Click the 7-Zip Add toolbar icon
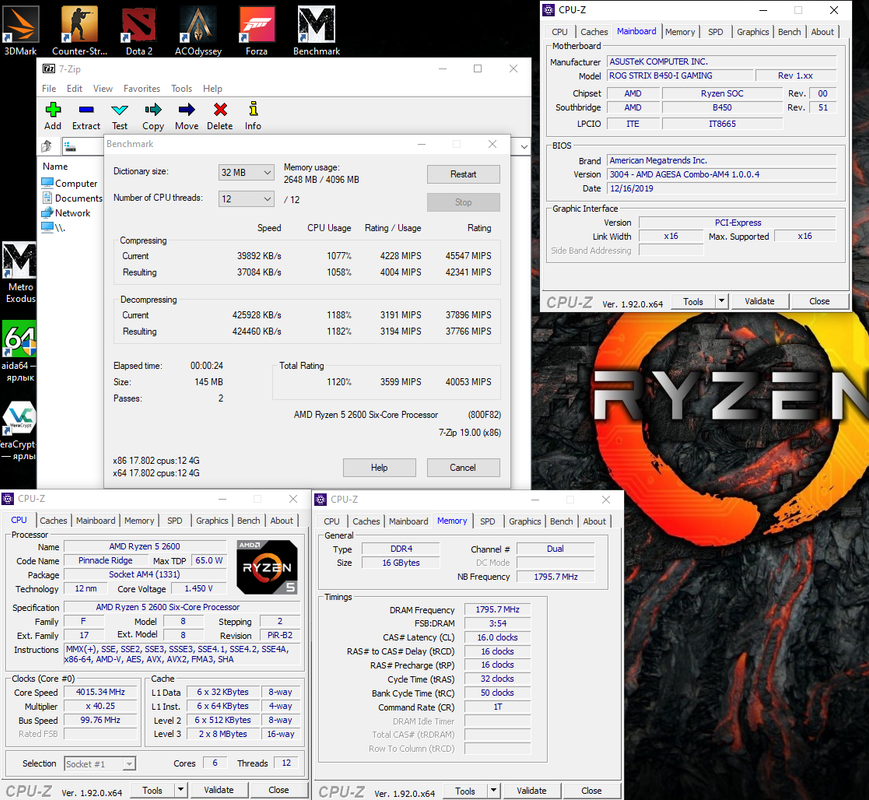The width and height of the screenshot is (869, 800). [x=53, y=116]
